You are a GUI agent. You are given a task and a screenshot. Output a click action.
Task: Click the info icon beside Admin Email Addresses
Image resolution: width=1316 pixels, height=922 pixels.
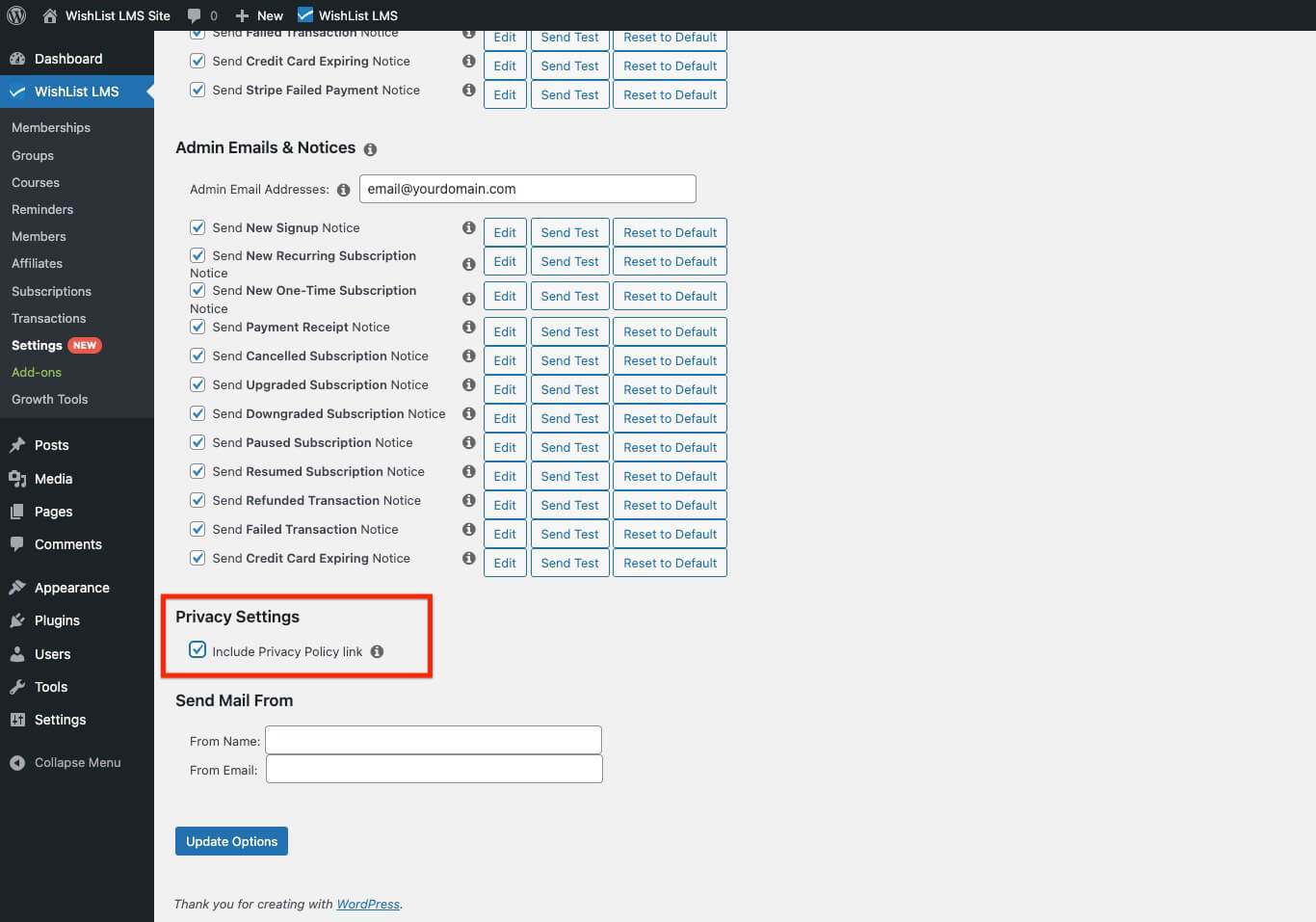tap(343, 189)
